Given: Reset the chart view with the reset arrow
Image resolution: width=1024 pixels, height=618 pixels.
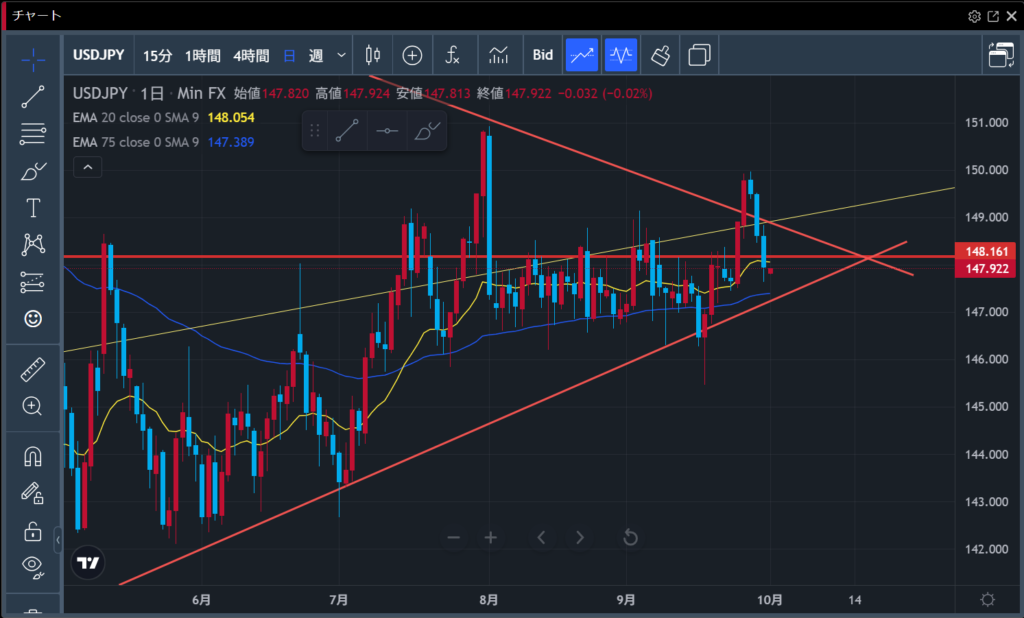Looking at the screenshot, I should [x=630, y=538].
